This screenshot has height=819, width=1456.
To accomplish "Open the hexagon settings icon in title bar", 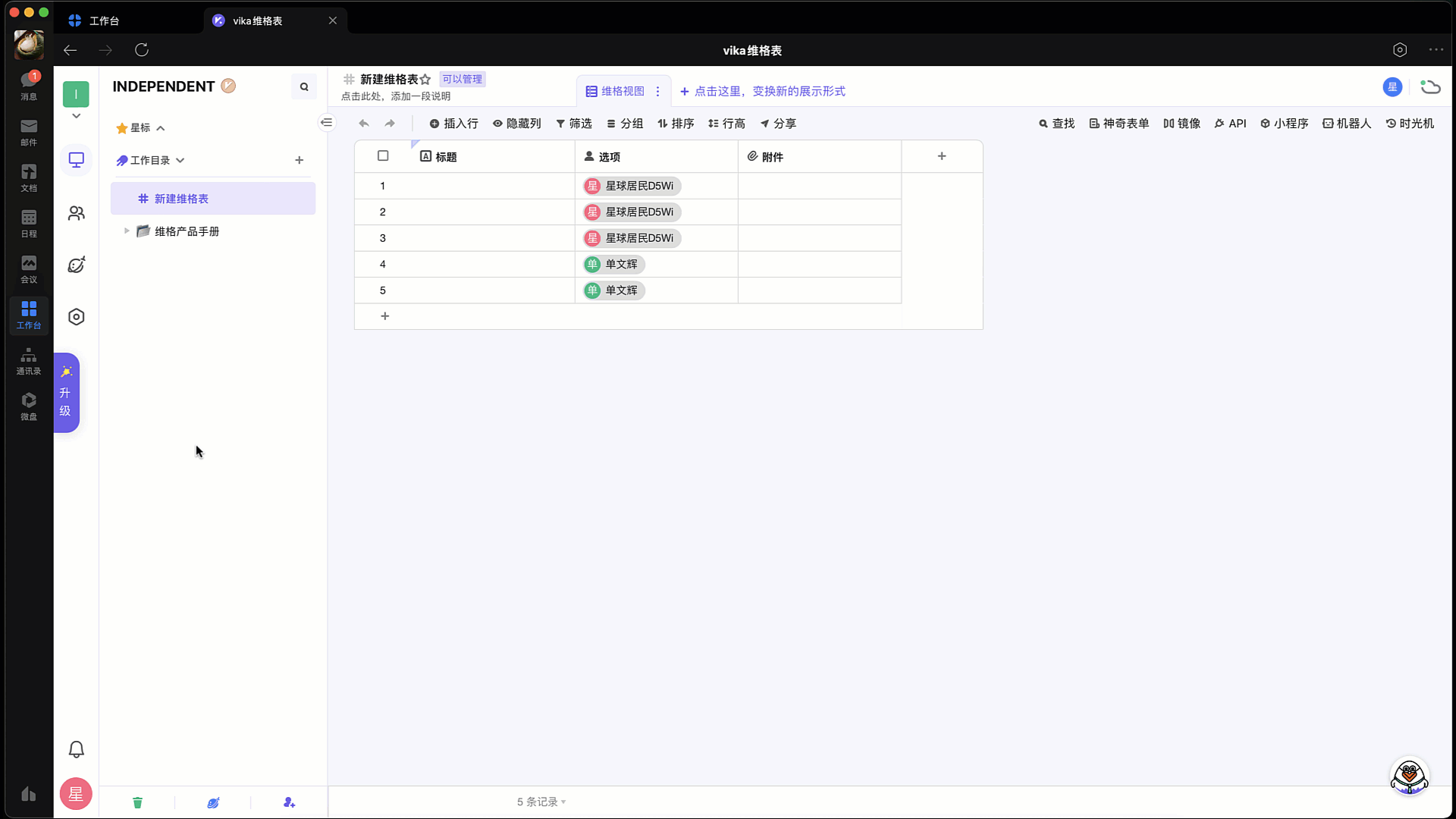I will [1400, 50].
